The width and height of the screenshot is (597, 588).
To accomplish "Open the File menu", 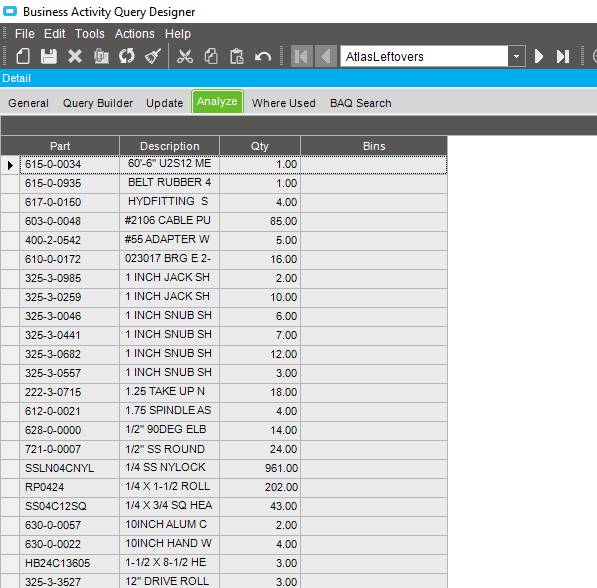I will click(x=25, y=34).
